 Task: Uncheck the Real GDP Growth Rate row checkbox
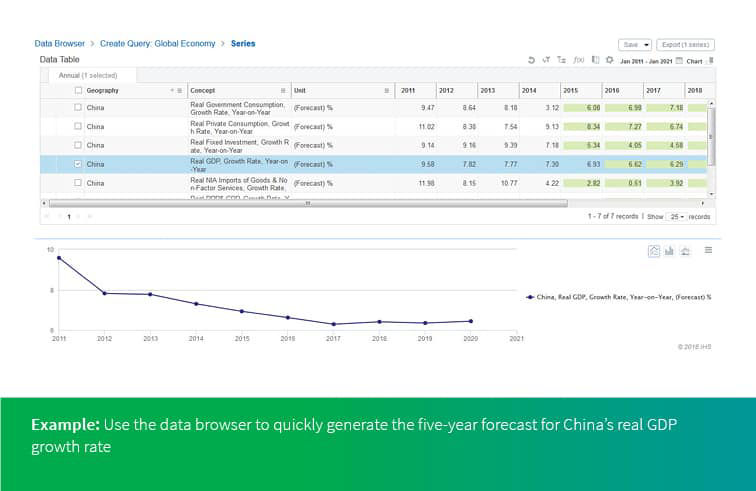coord(78,164)
